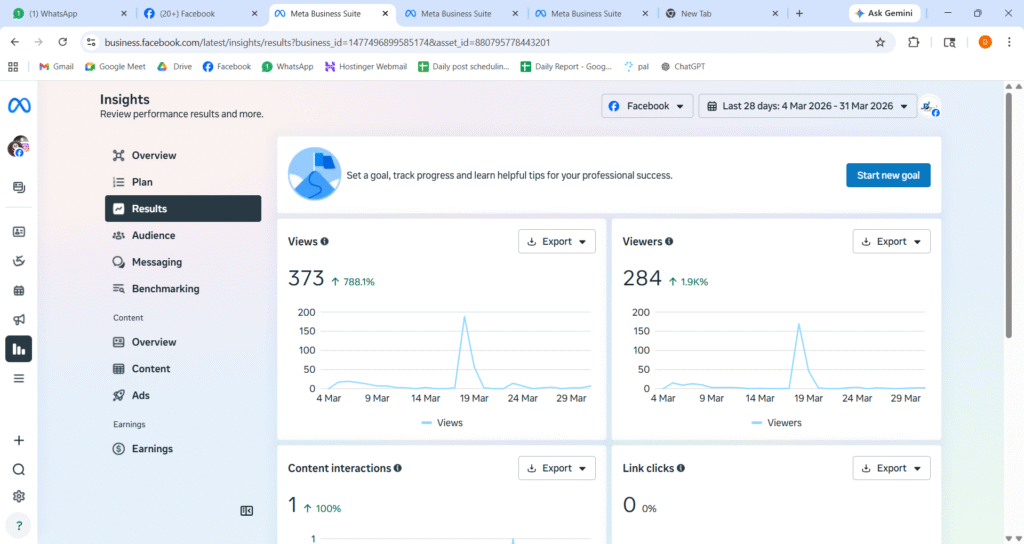The image size is (1024, 544).
Task: Click the Ask Gemini button
Action: pyautogui.click(x=885, y=14)
